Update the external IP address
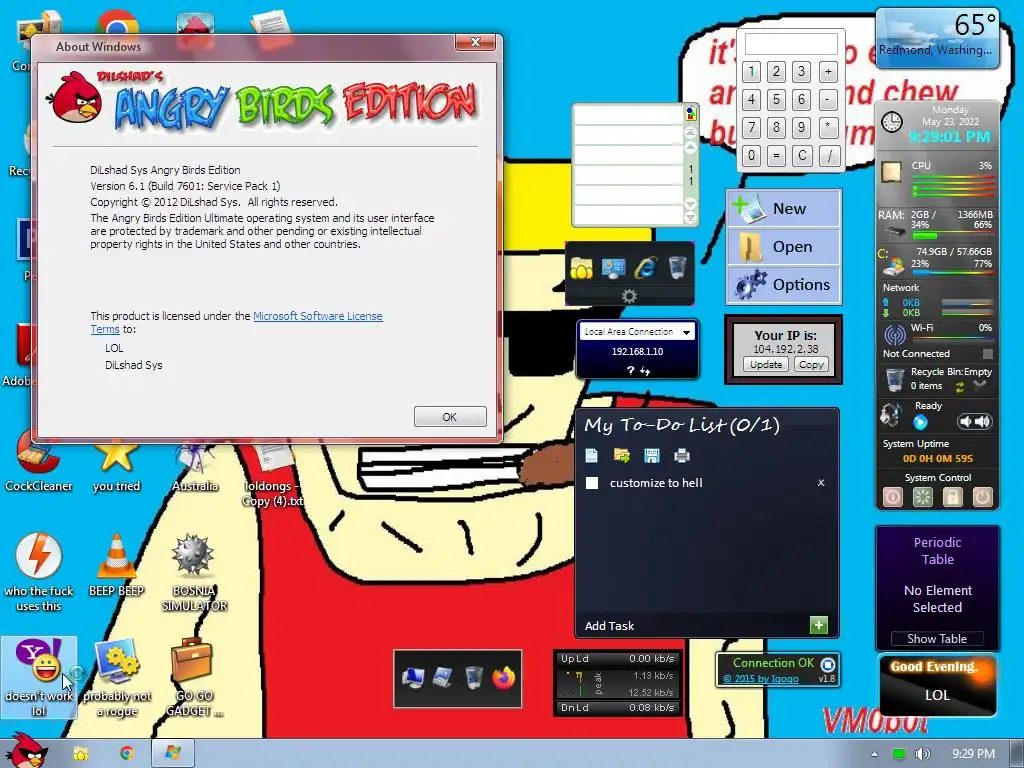 tap(766, 364)
